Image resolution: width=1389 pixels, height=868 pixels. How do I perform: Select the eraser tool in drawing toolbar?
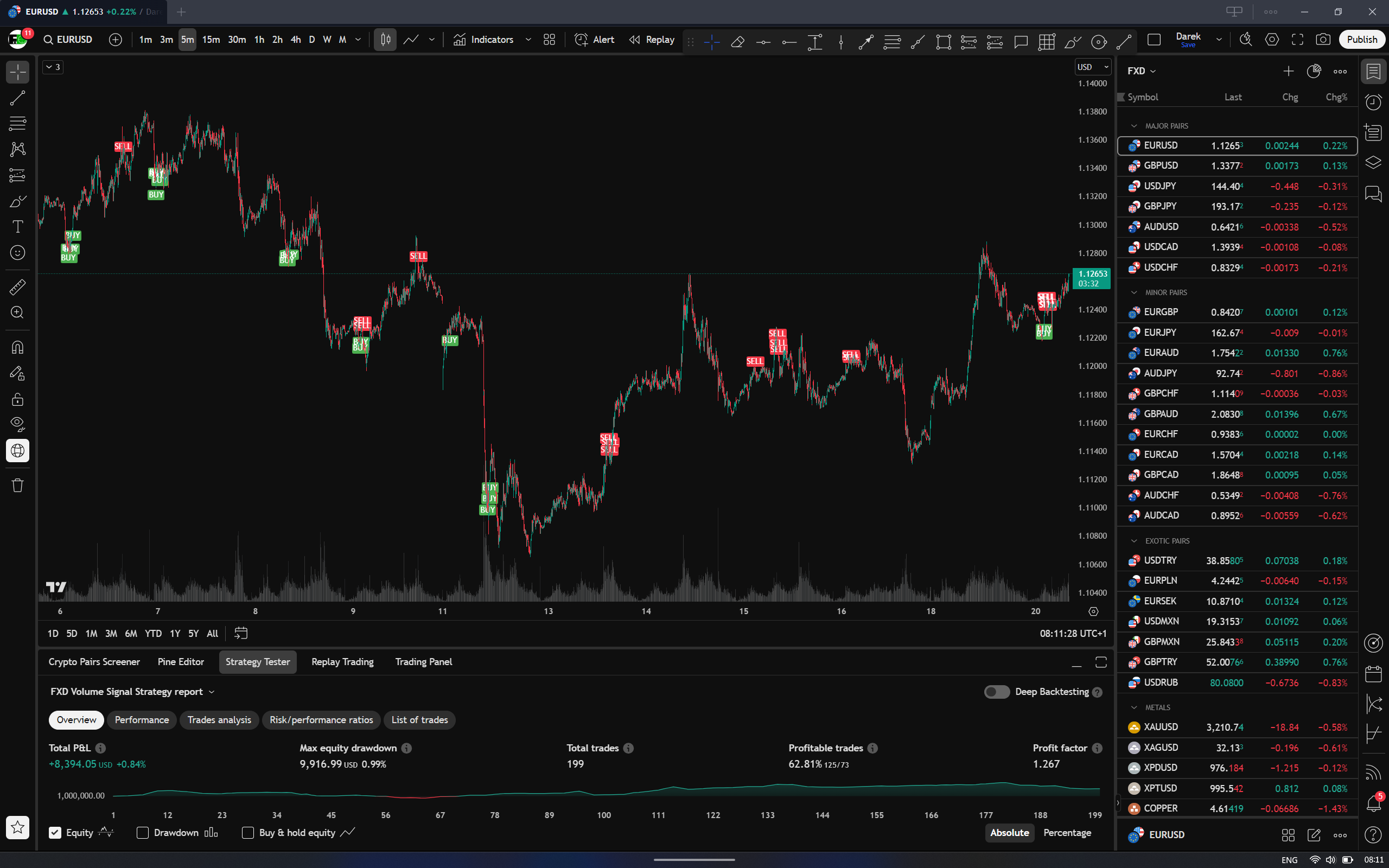click(x=737, y=41)
